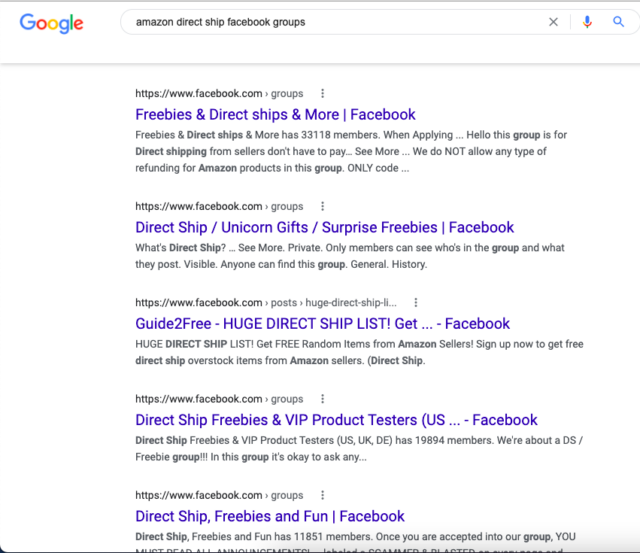
Task: Open three-dot menu for Freebies and Fun result
Action: (x=322, y=495)
